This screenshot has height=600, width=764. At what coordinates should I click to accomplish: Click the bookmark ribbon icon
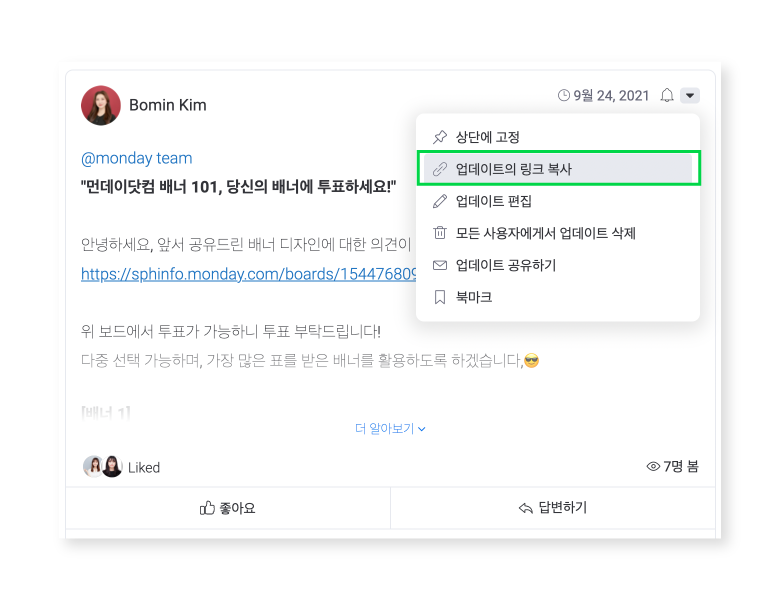[439, 297]
